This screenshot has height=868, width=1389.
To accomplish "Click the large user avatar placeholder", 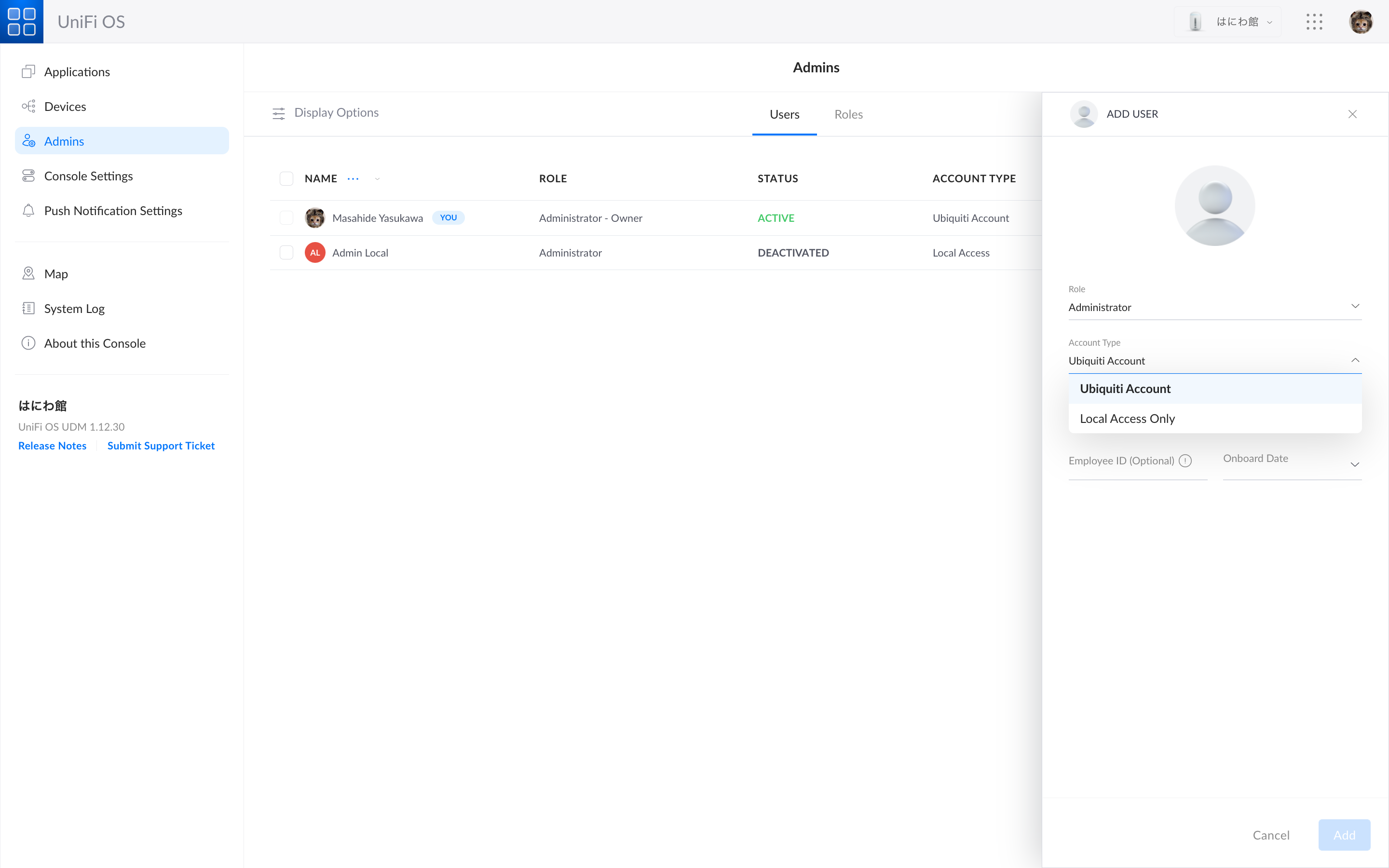I will (1214, 205).
